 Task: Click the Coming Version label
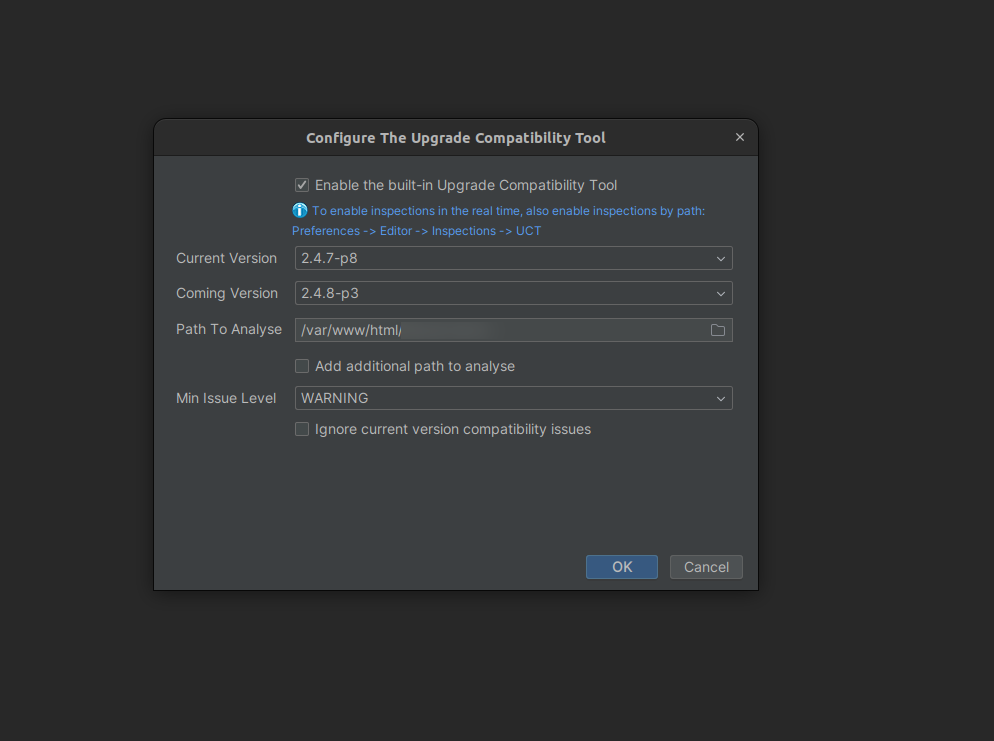point(226,293)
